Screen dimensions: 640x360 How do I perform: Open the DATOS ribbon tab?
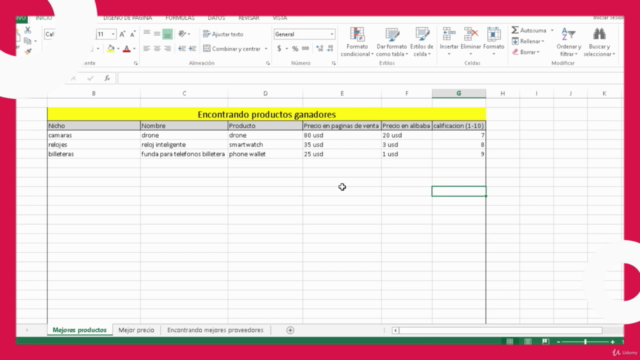point(216,18)
